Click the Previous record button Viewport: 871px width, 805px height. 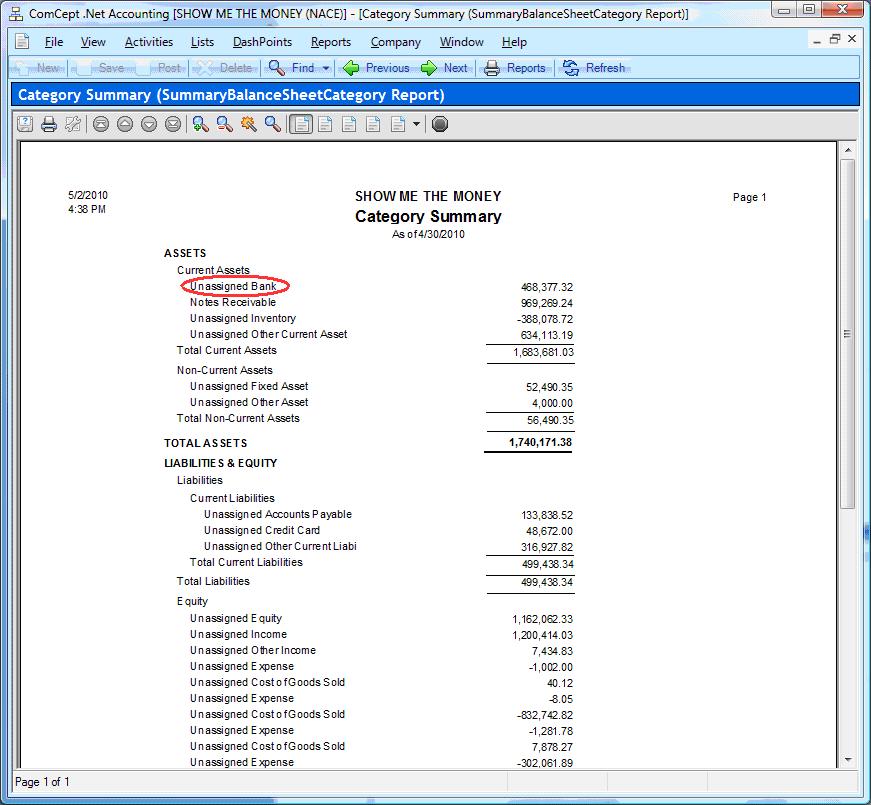coord(377,68)
